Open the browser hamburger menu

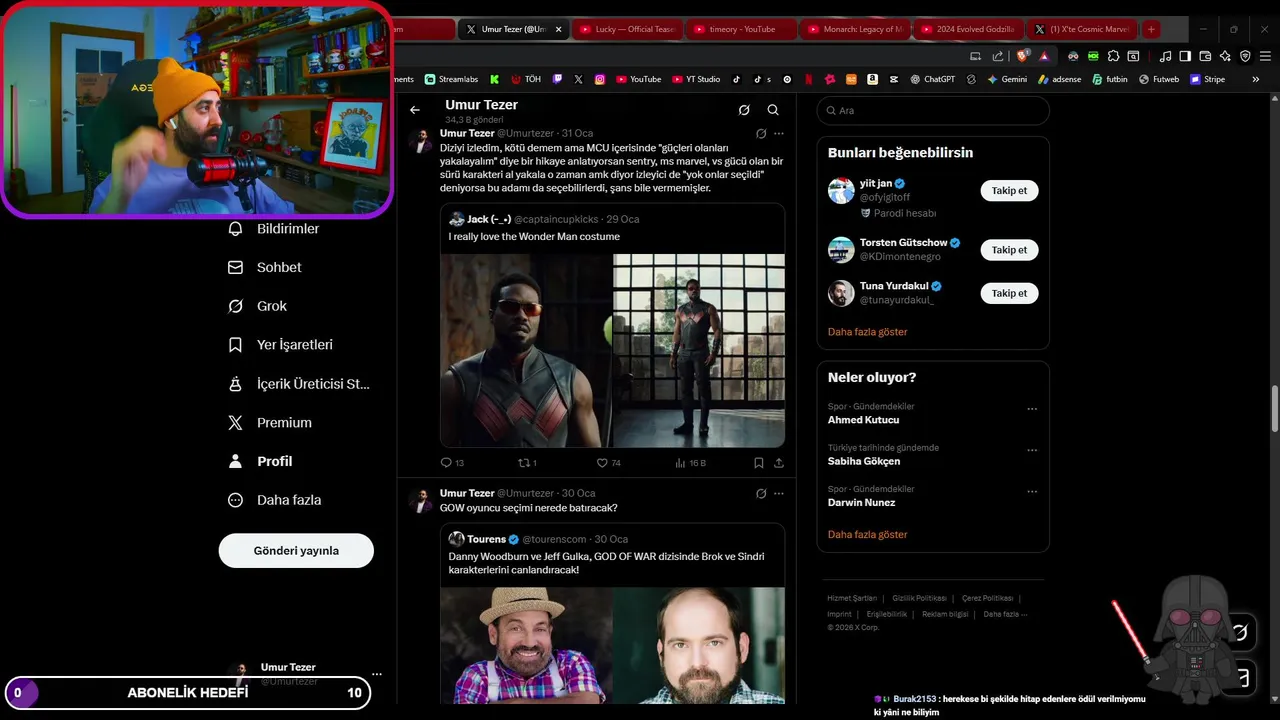[x=1264, y=56]
